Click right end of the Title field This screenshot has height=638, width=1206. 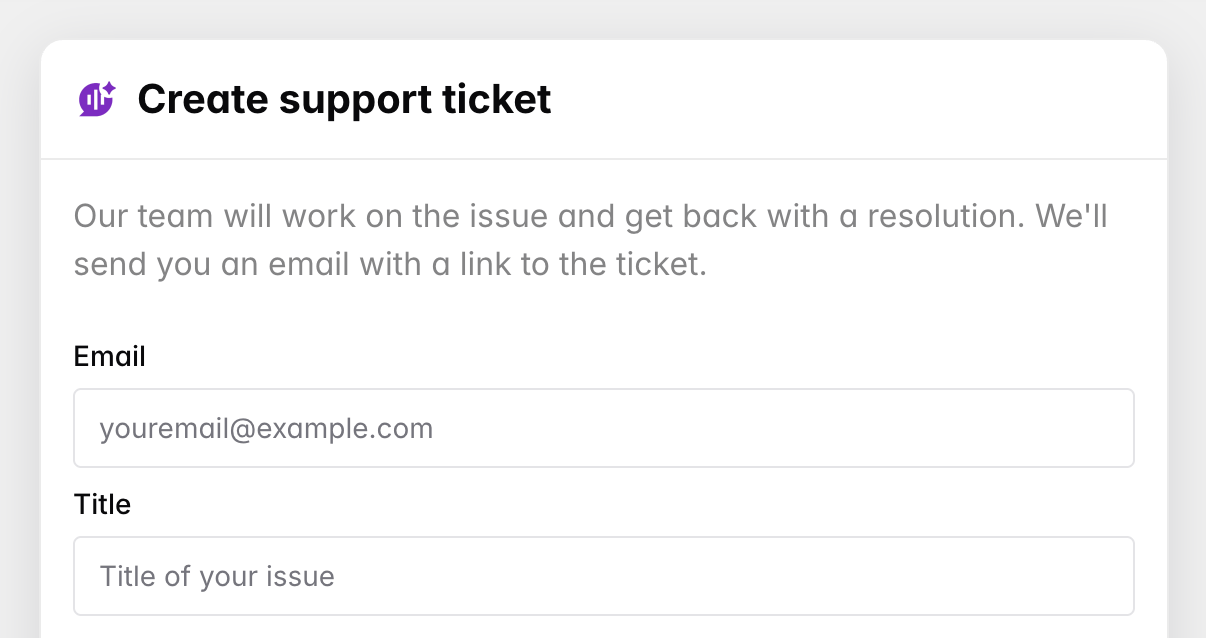coord(1110,576)
